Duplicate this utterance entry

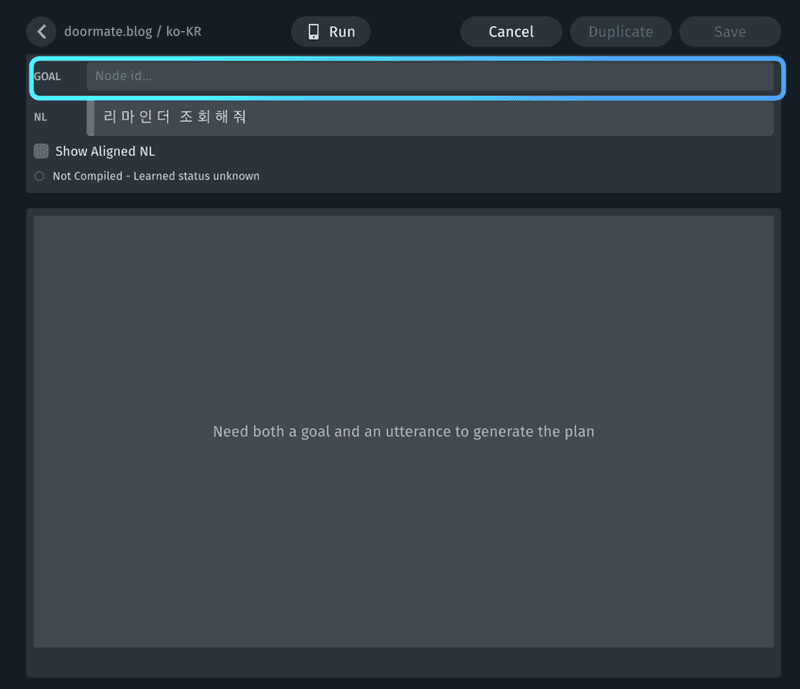[x=620, y=32]
